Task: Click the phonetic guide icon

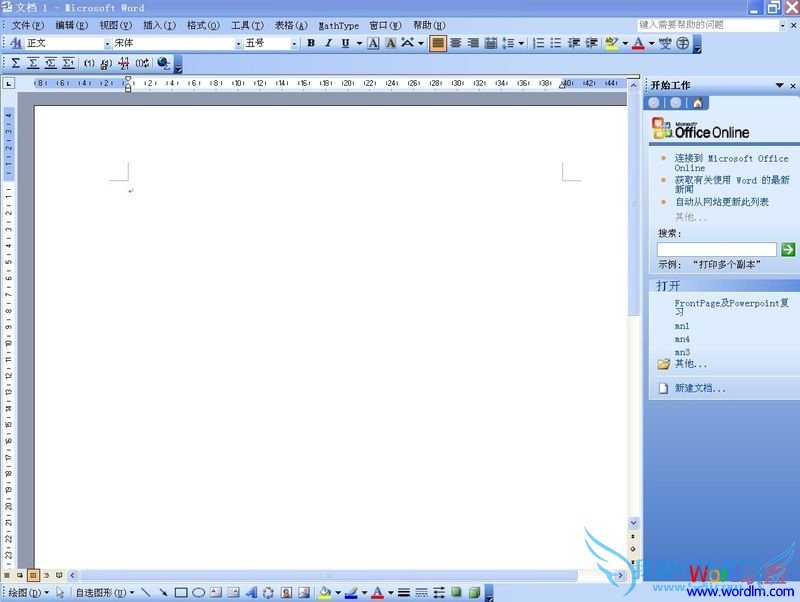Action: click(665, 43)
